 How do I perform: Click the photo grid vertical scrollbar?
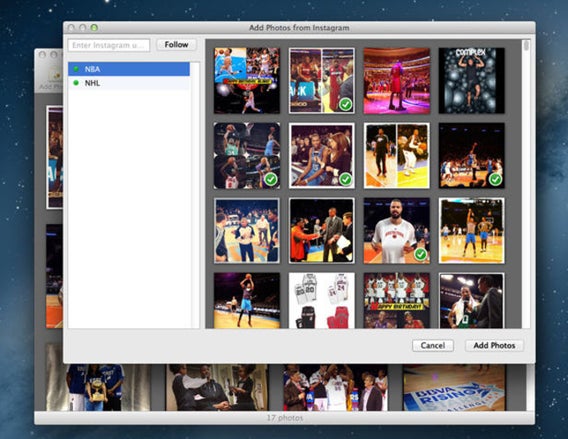(x=526, y=184)
